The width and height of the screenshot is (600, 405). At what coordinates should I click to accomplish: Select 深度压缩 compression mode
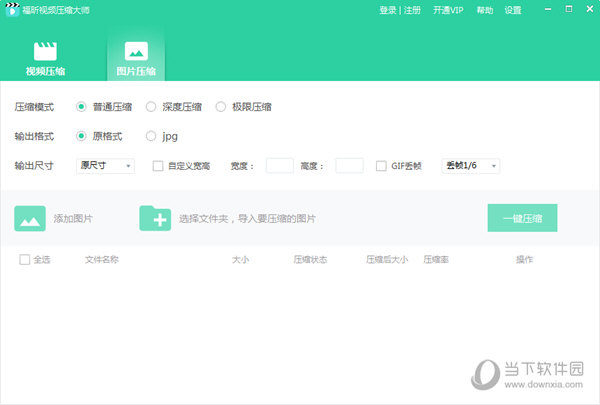pos(151,107)
